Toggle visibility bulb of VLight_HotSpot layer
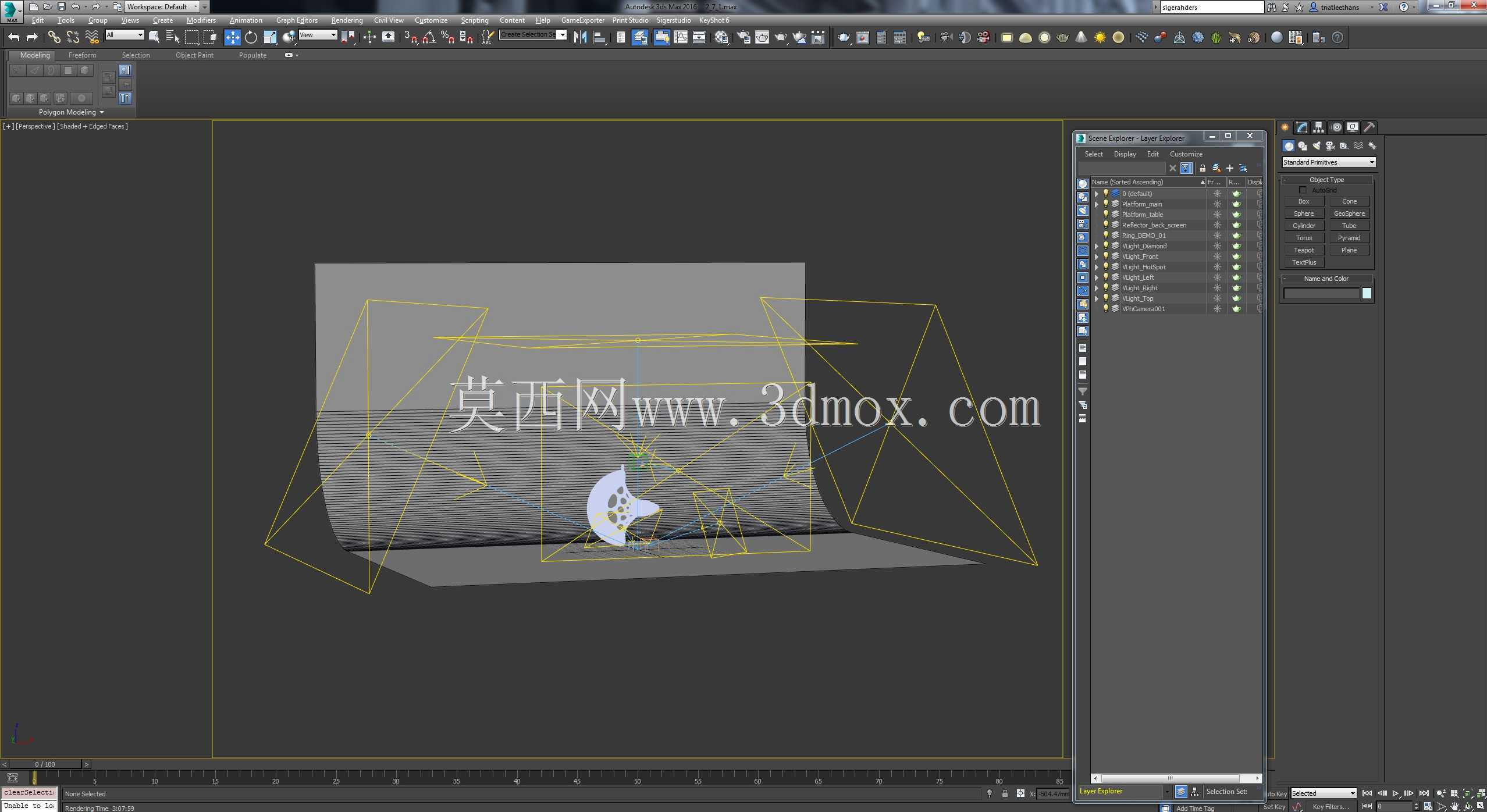 click(x=1105, y=266)
